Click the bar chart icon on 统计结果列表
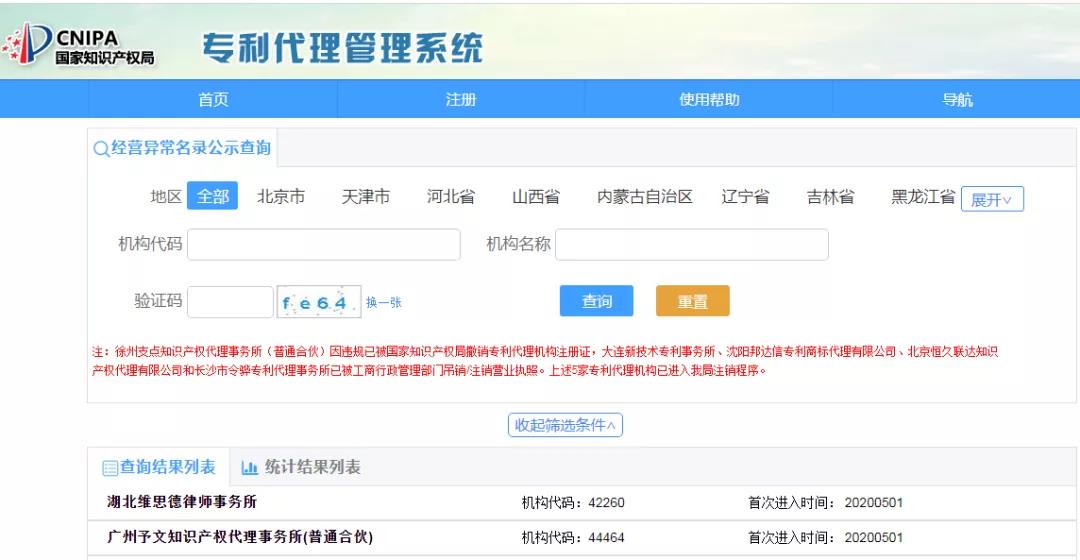The width and height of the screenshot is (1080, 560). 250,468
